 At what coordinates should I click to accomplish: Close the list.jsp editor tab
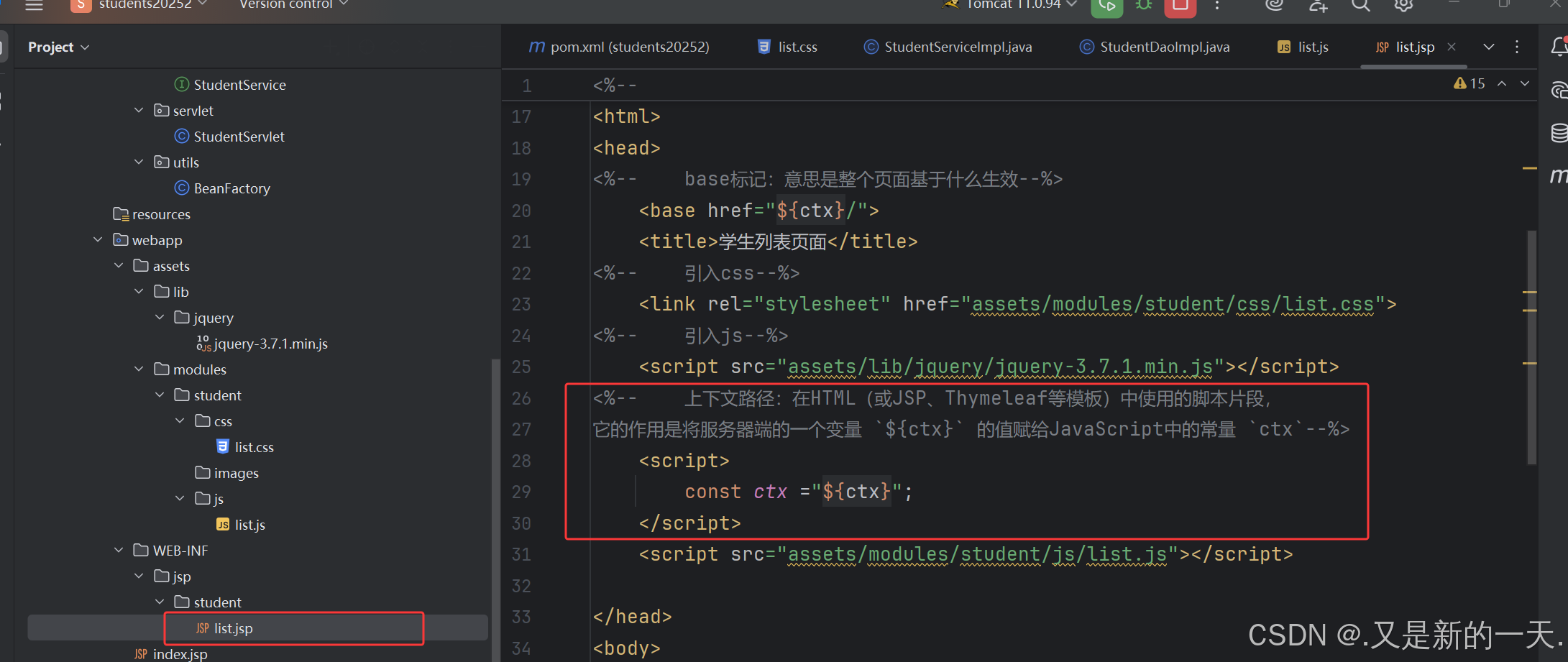[x=1452, y=47]
